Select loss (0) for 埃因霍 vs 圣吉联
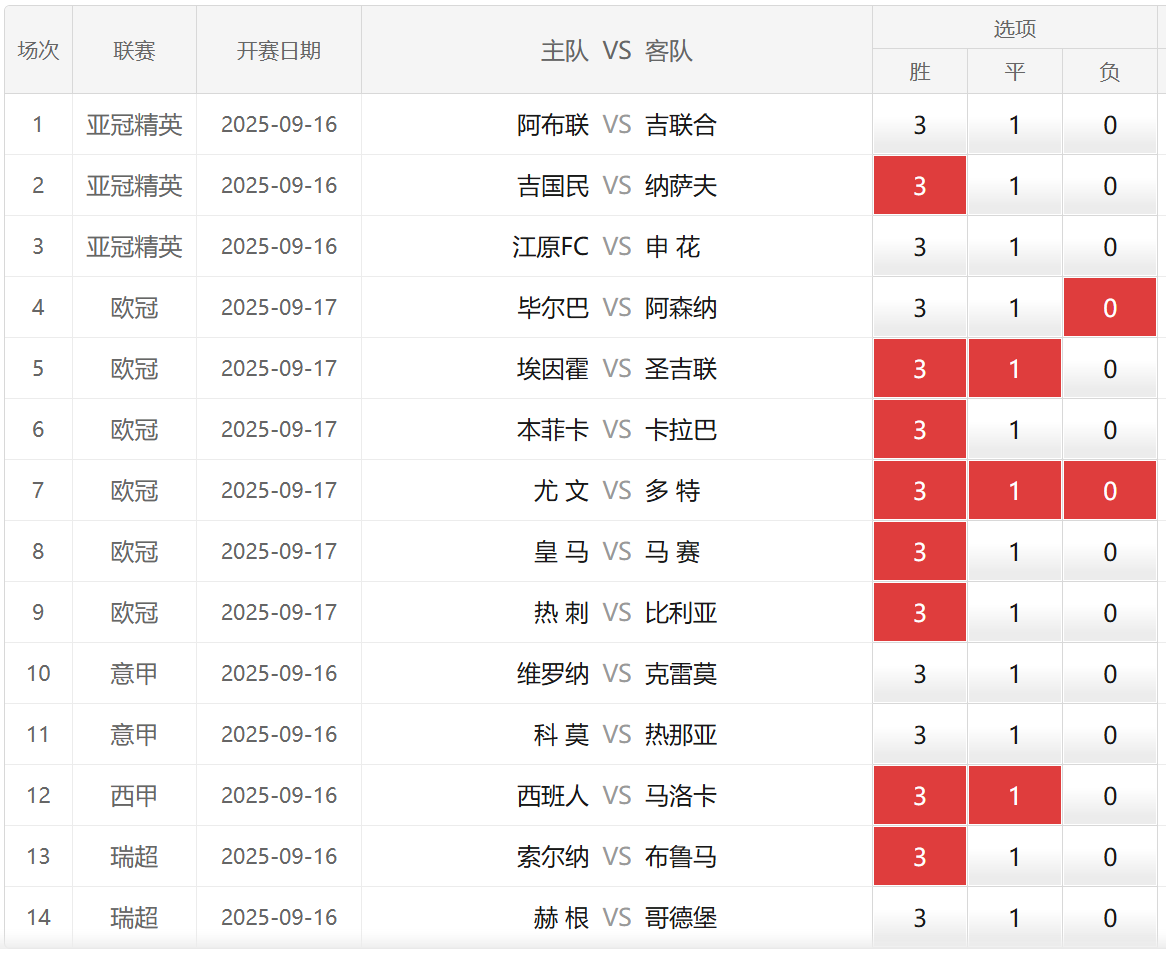1166x954 pixels. point(1110,369)
